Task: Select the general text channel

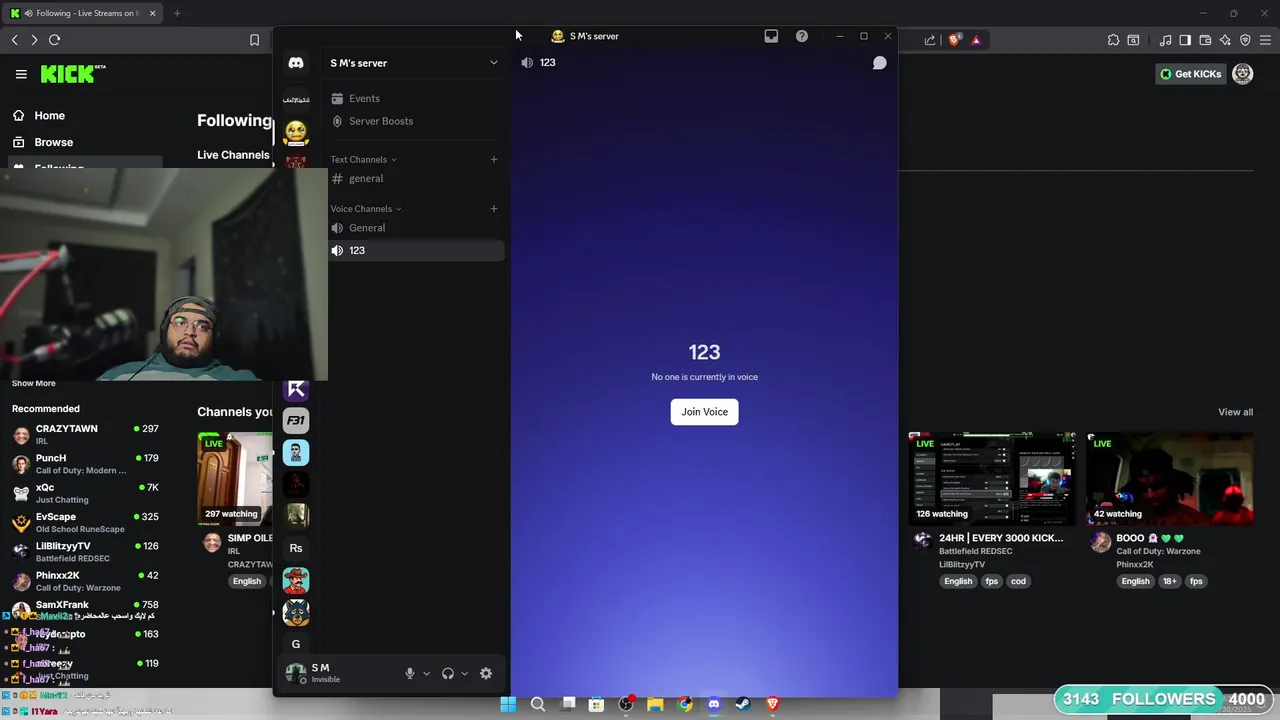Action: 416,179
